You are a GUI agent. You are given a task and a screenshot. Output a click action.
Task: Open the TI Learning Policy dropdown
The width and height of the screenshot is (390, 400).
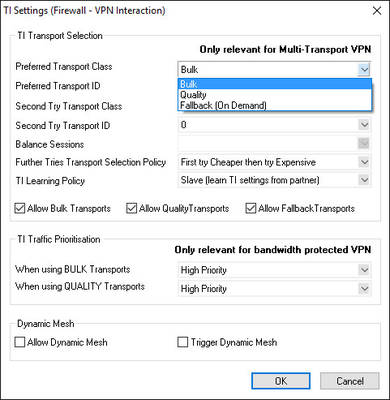click(364, 180)
